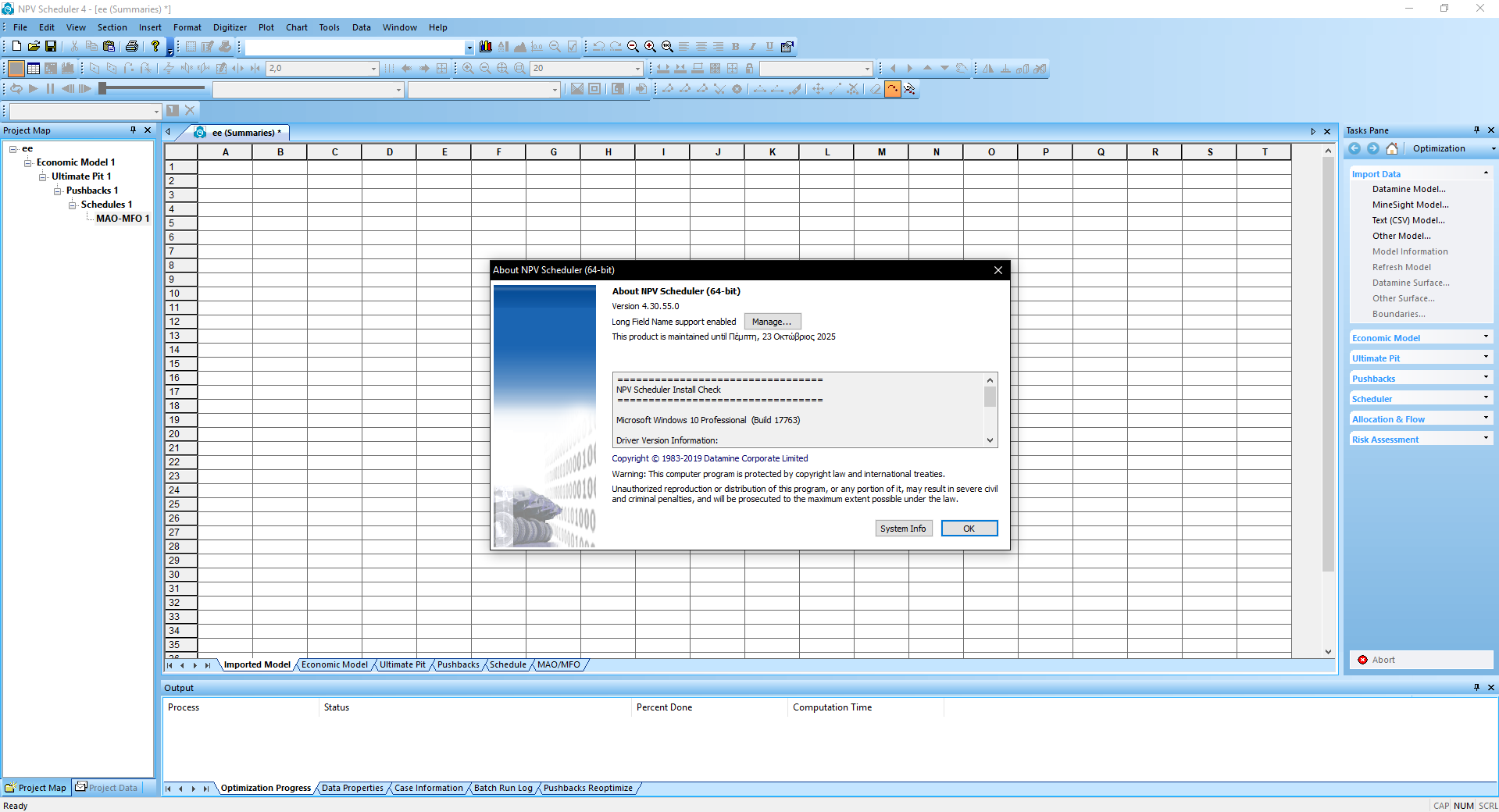Switch to the MAO/MFO sheet tab
Viewport: 1499px width, 812px height.
coord(559,665)
